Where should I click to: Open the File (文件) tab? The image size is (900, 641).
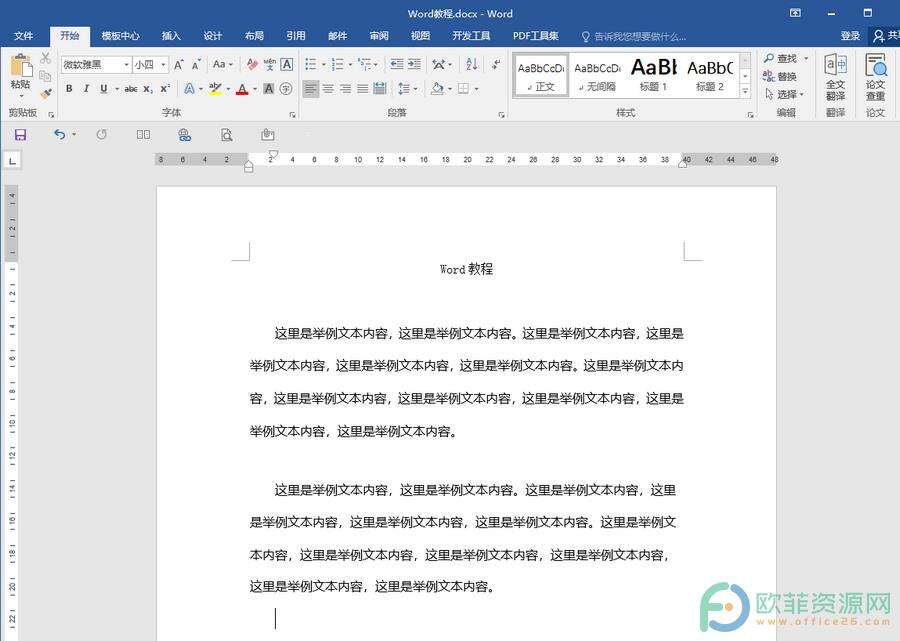coord(24,36)
